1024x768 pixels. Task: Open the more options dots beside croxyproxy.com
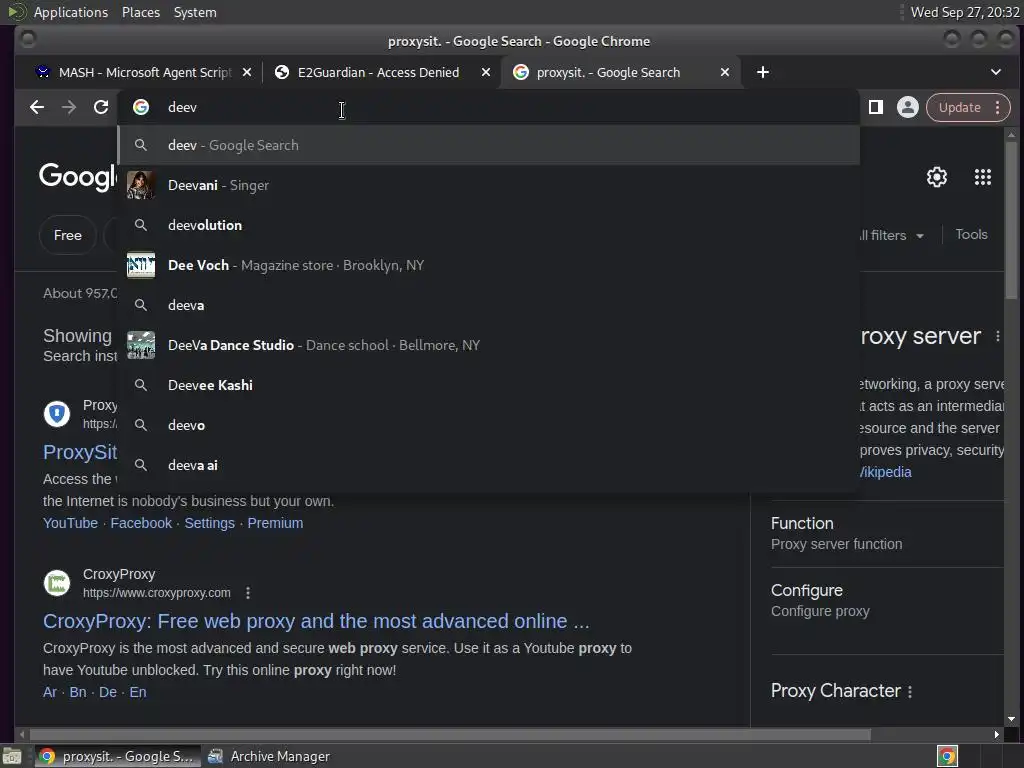248,593
